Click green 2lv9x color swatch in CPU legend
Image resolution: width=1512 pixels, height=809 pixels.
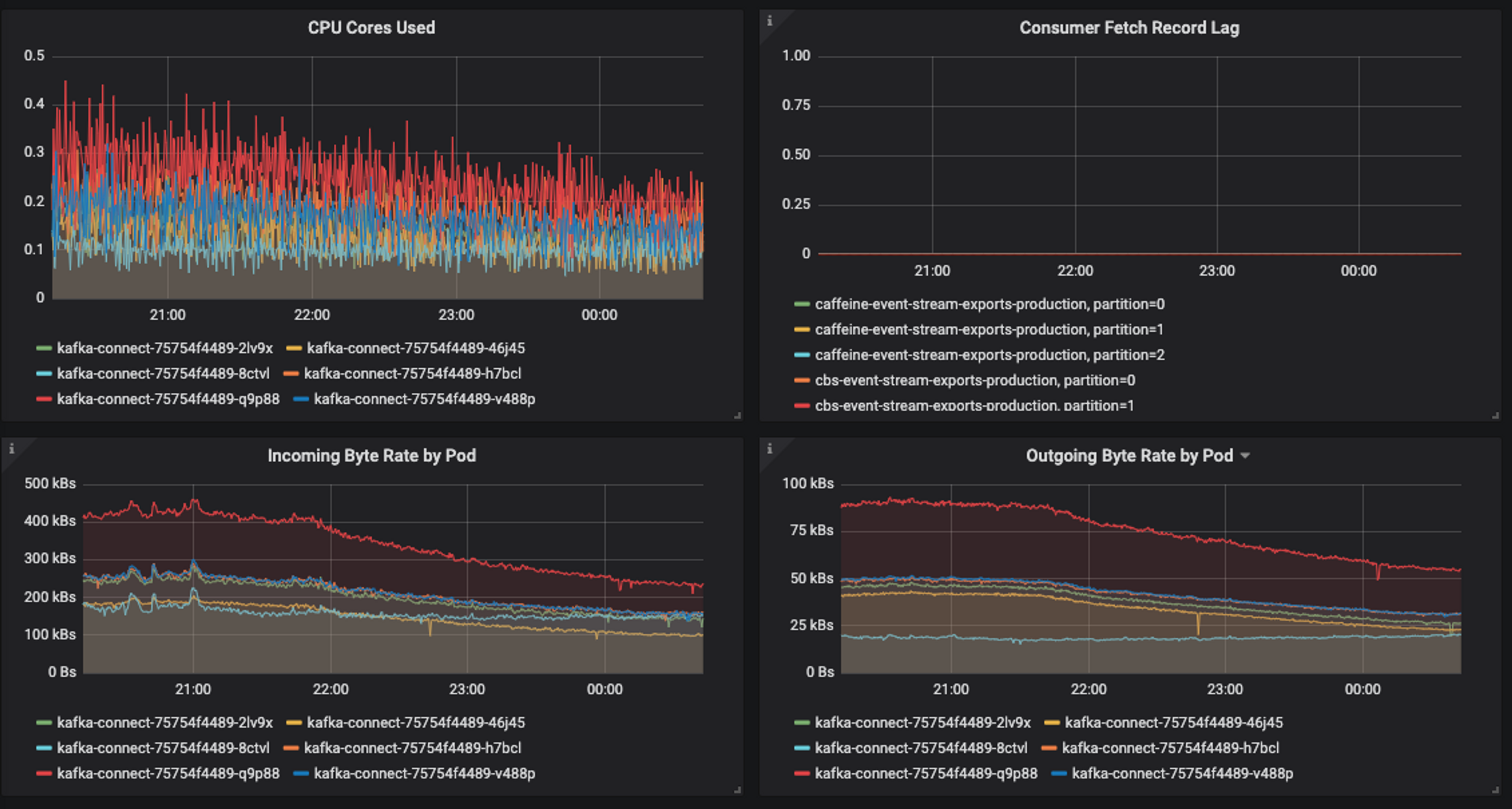44,348
